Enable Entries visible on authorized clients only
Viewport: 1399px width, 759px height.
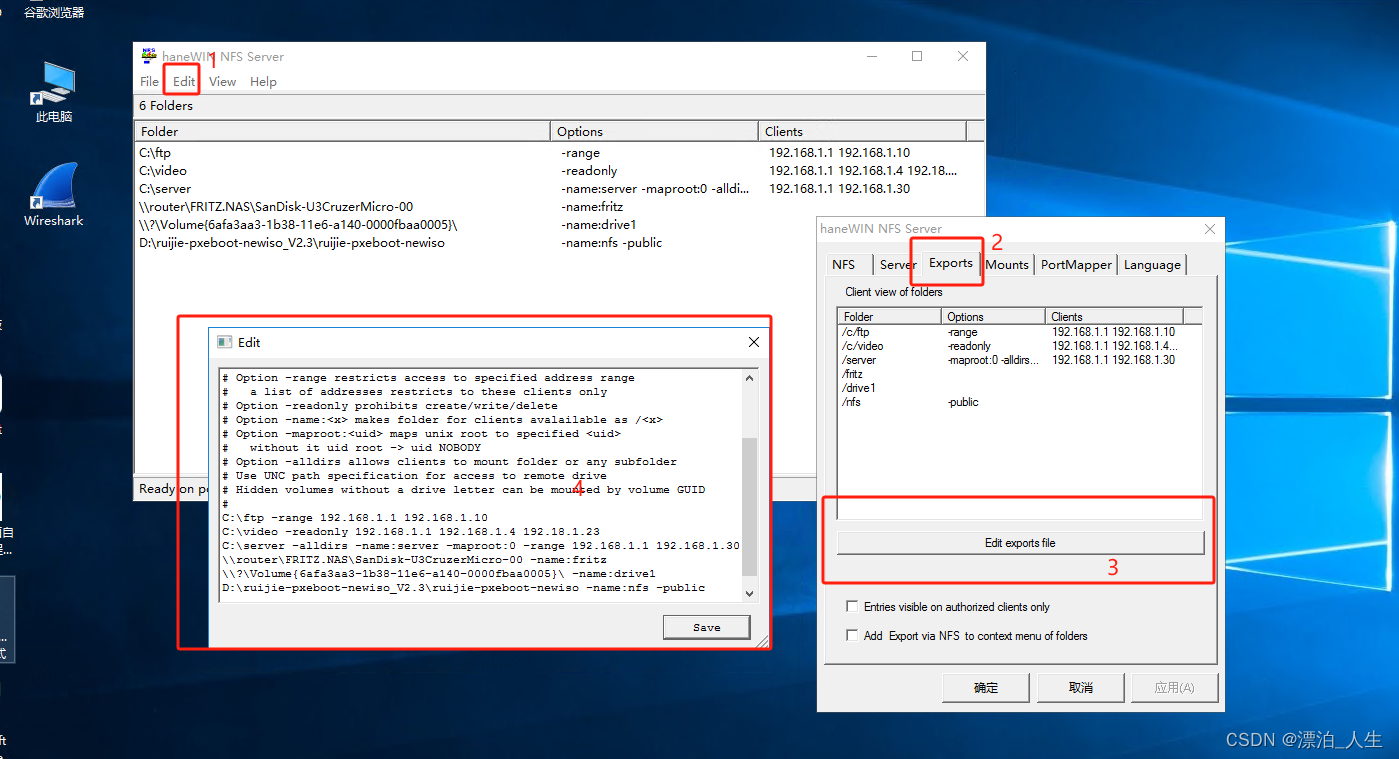852,605
